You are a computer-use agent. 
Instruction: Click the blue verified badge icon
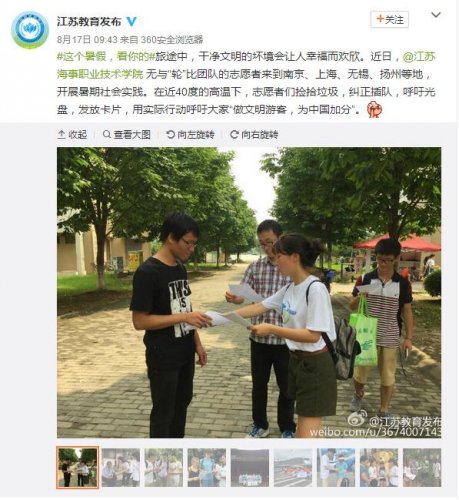tap(132, 22)
